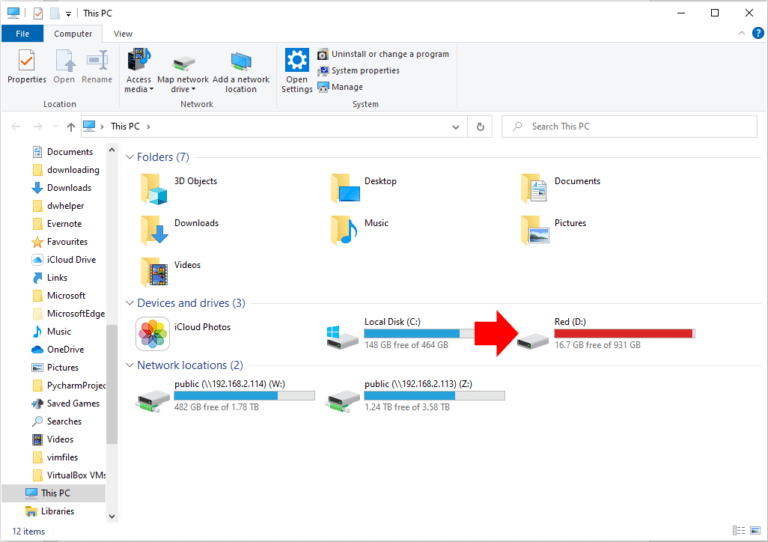Click Up arrow navigation button
This screenshot has height=542, width=768.
tap(70, 127)
